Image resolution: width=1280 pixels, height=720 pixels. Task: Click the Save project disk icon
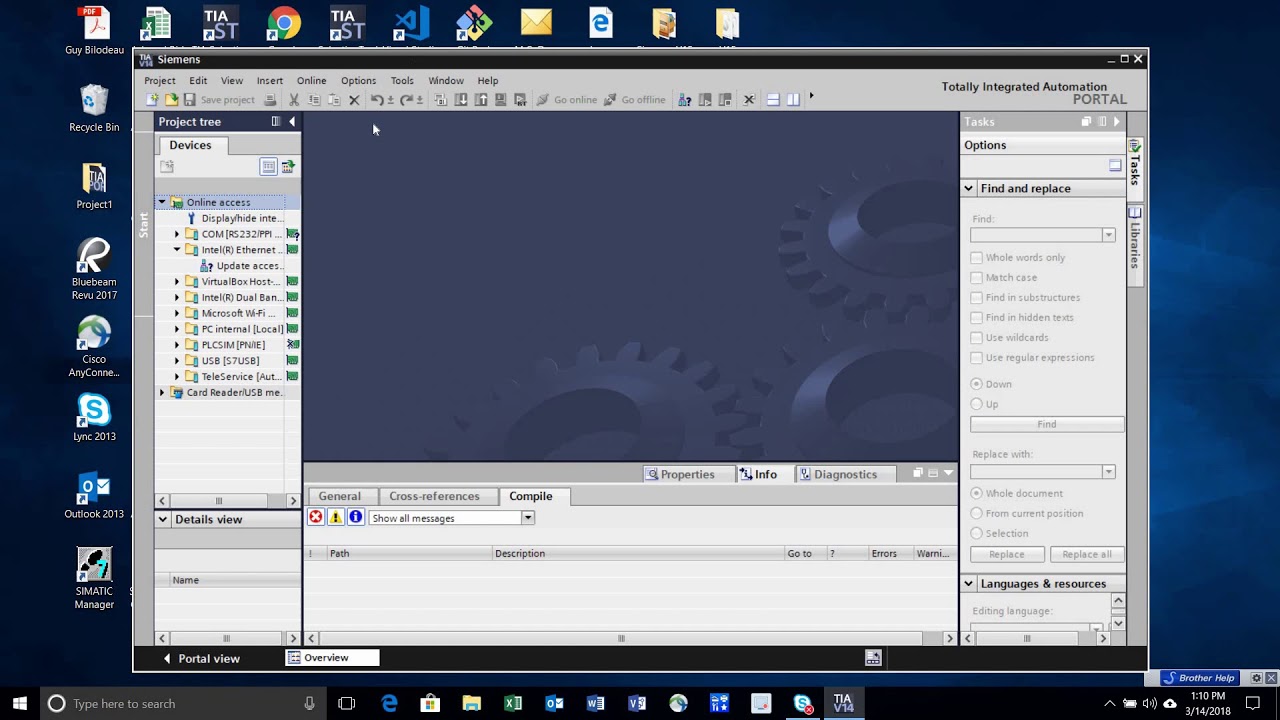[189, 100]
